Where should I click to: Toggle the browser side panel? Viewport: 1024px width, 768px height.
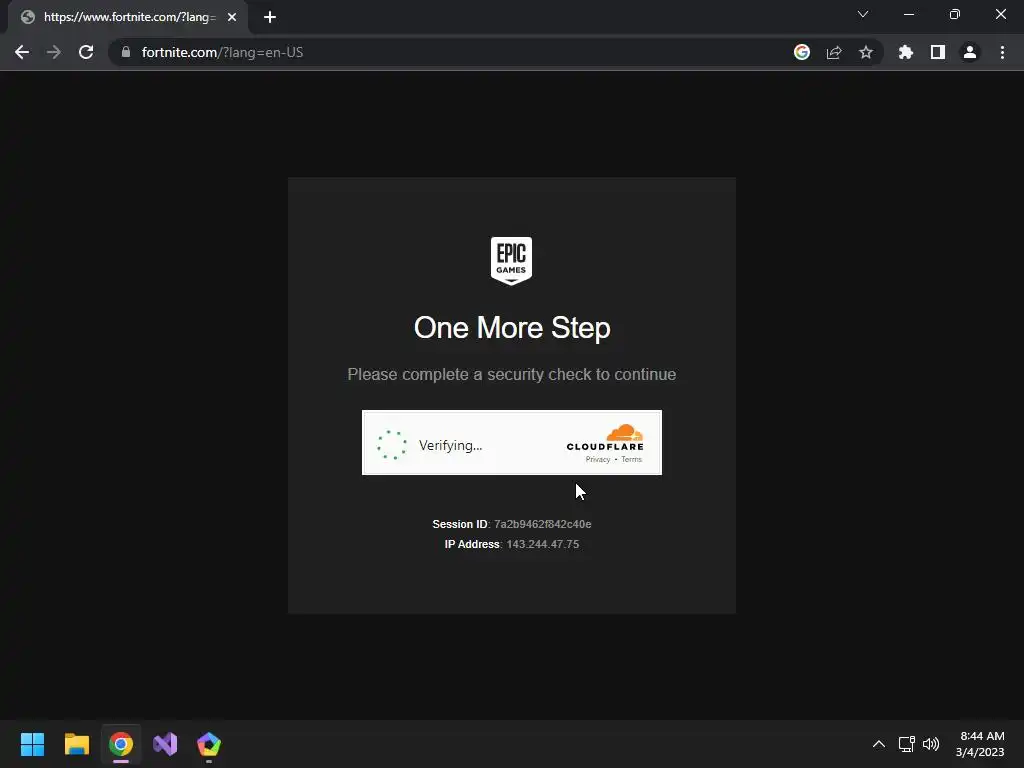(938, 52)
